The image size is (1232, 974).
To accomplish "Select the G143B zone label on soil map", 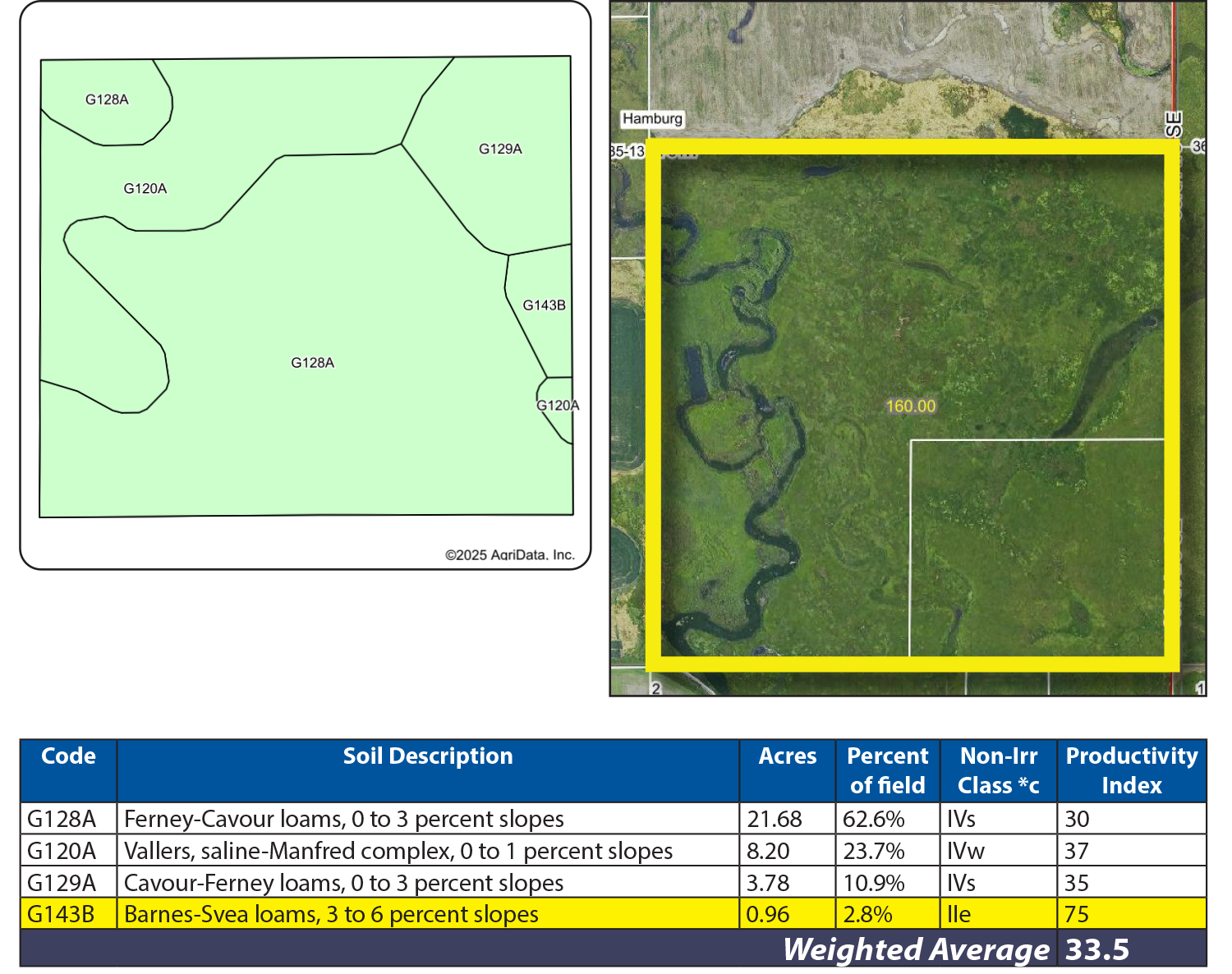I will [544, 305].
